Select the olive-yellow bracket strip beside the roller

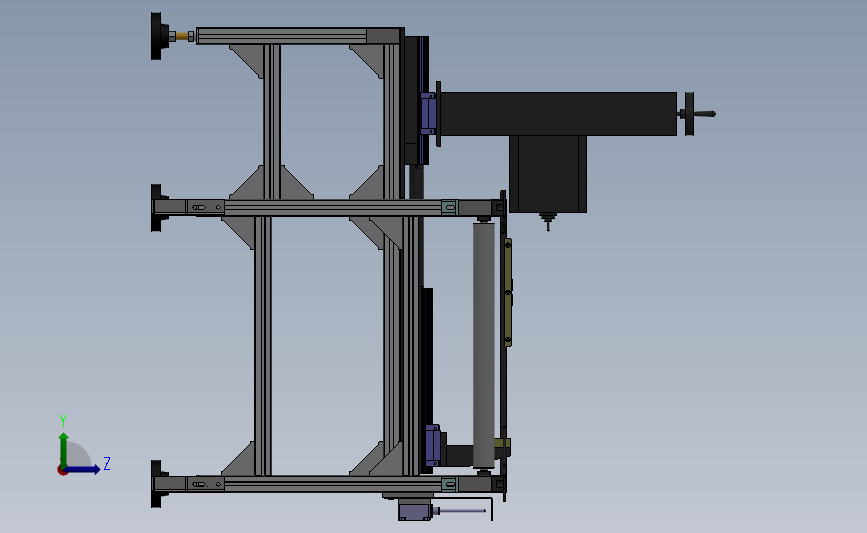coord(508,292)
